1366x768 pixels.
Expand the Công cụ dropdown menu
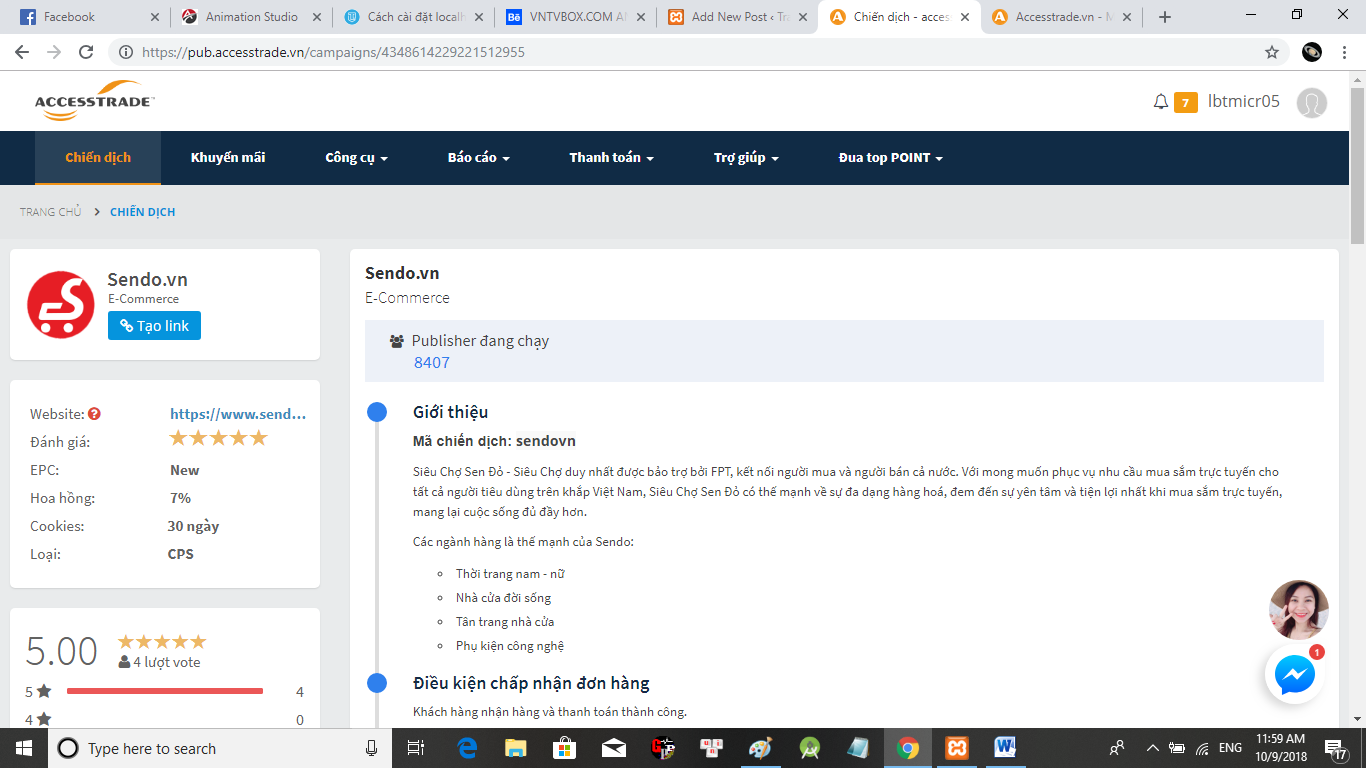tap(356, 158)
